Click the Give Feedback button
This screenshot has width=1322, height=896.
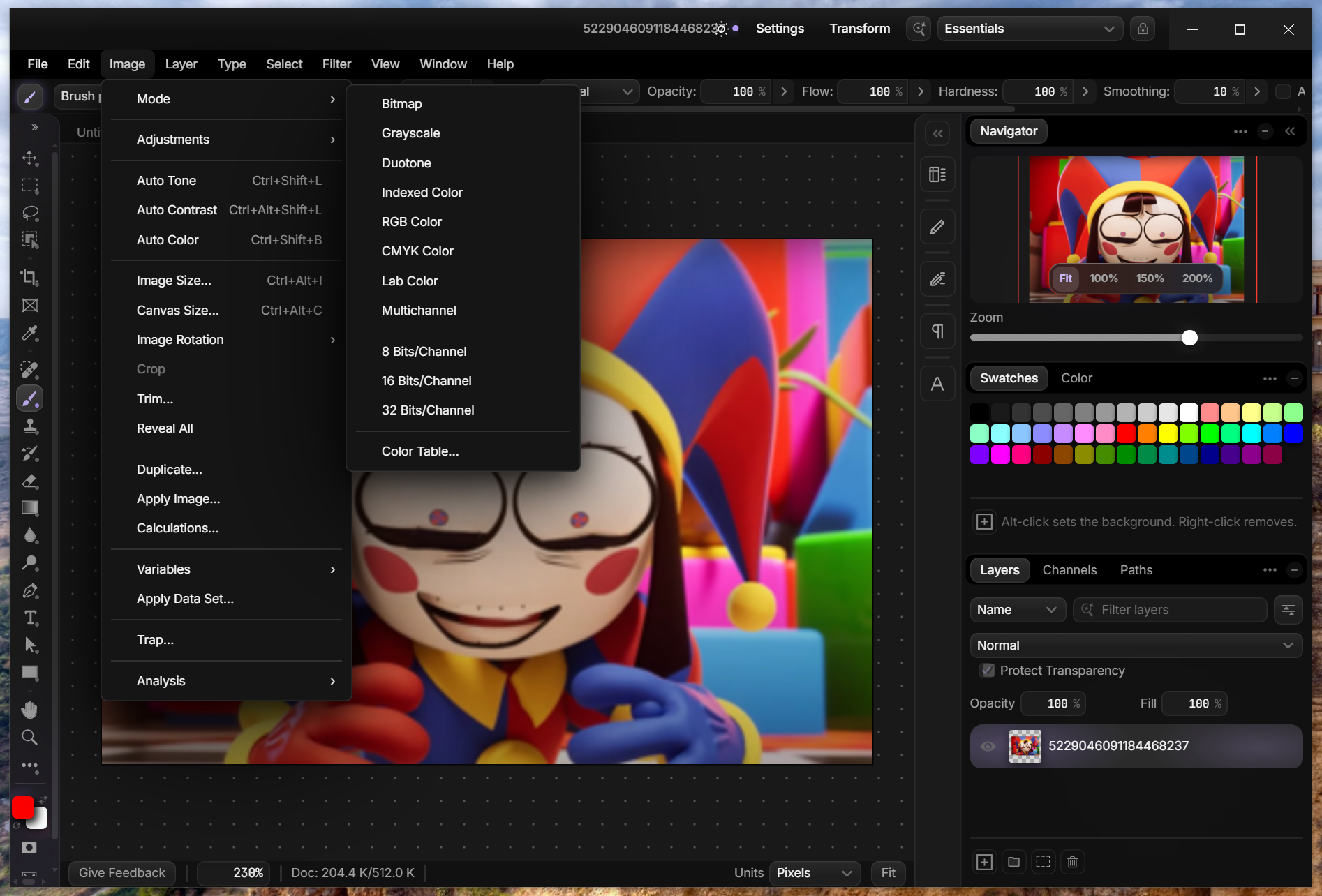(x=122, y=873)
